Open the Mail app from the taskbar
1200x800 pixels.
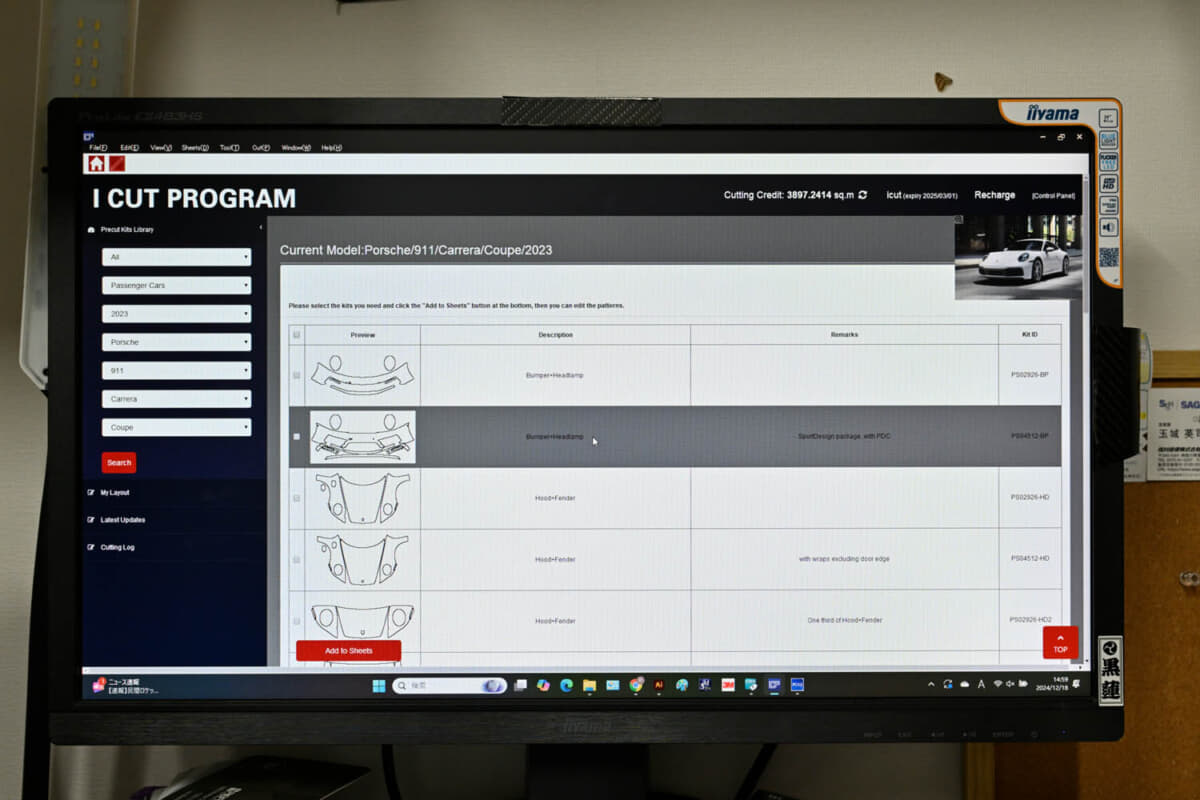[x=612, y=685]
